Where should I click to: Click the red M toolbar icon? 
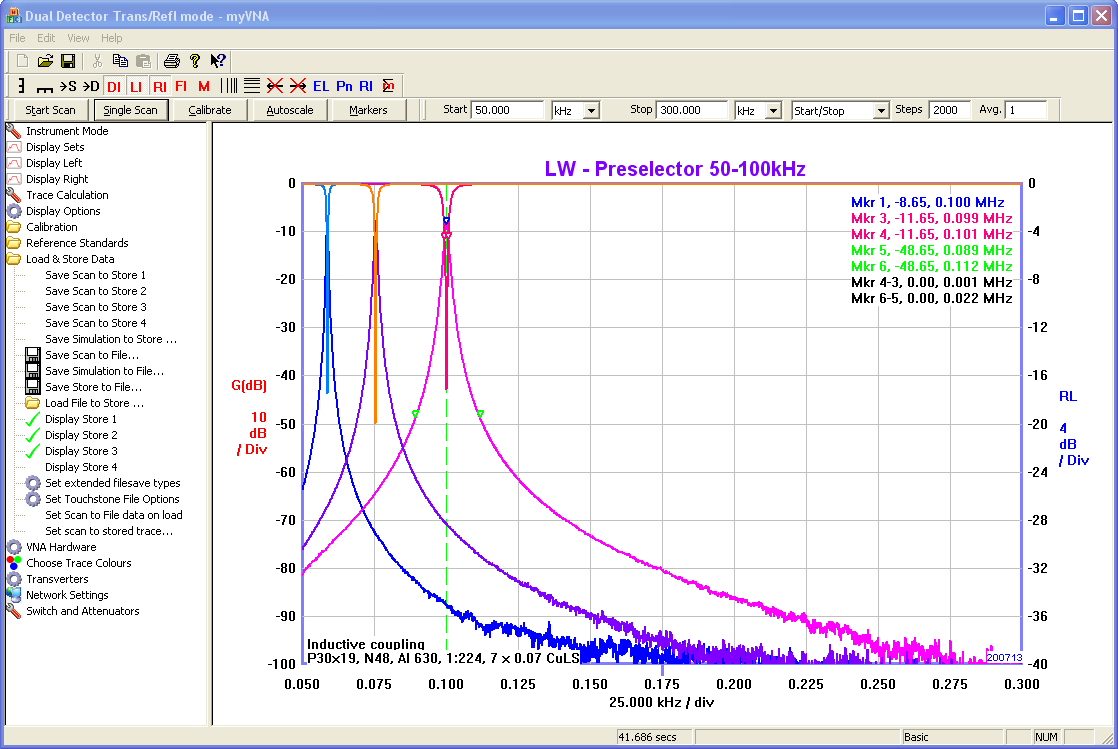pyautogui.click(x=204, y=87)
